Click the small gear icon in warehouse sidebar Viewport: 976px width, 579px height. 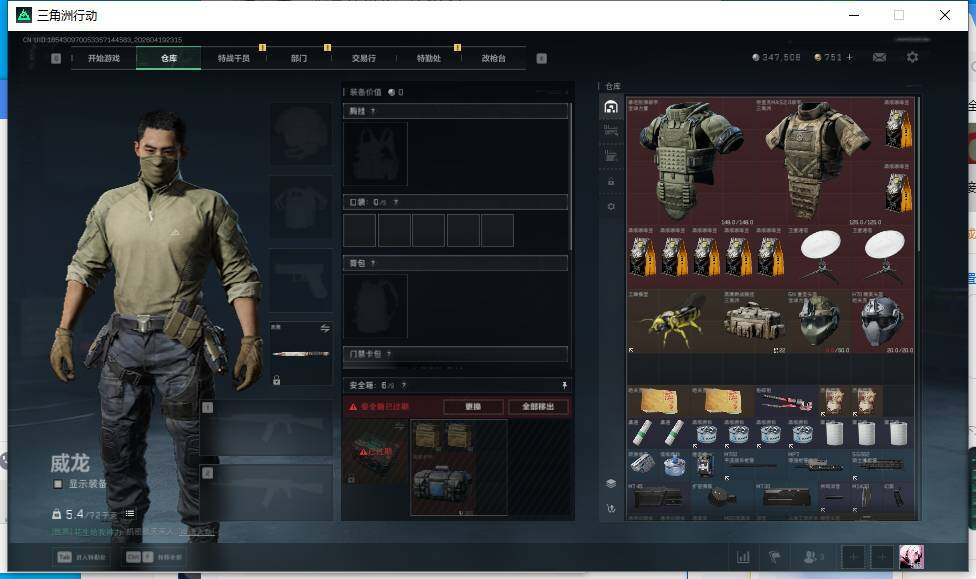pyautogui.click(x=611, y=206)
